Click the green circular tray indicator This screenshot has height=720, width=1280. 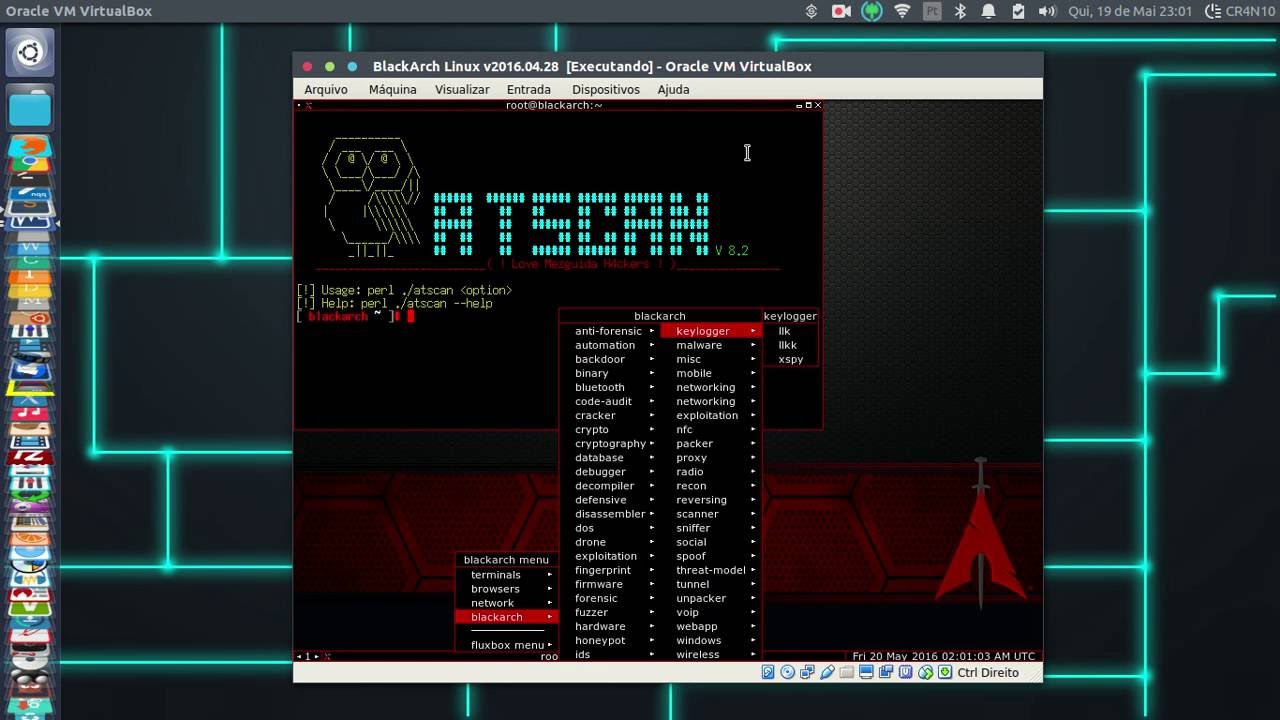[872, 11]
